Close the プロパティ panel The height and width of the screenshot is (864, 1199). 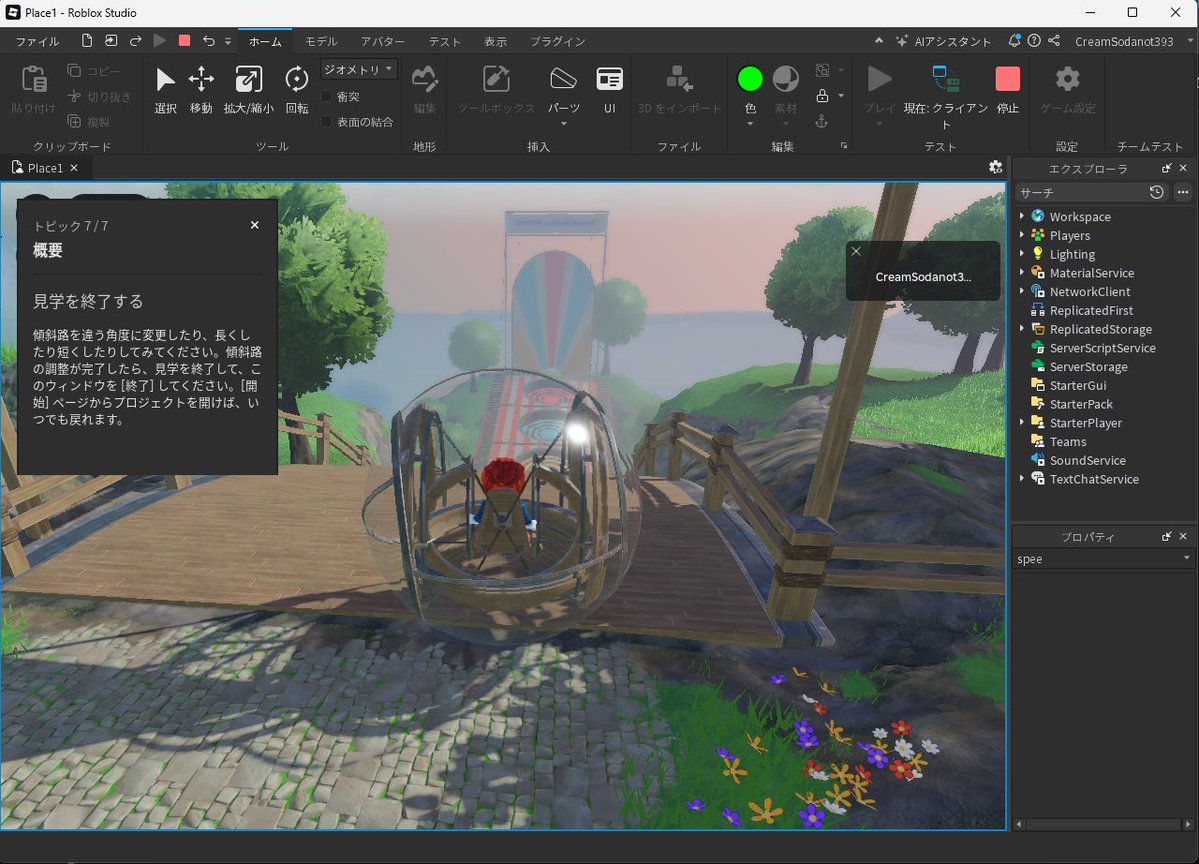[1183, 536]
